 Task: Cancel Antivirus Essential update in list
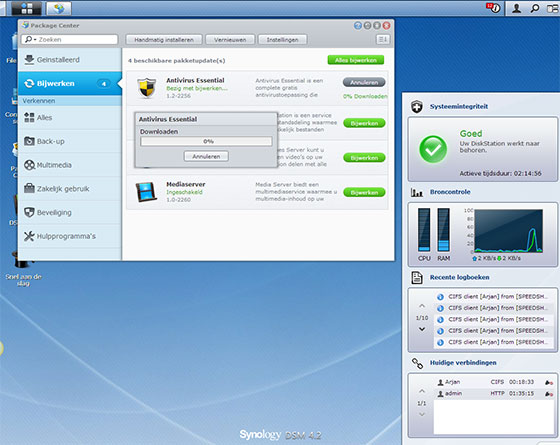click(364, 82)
